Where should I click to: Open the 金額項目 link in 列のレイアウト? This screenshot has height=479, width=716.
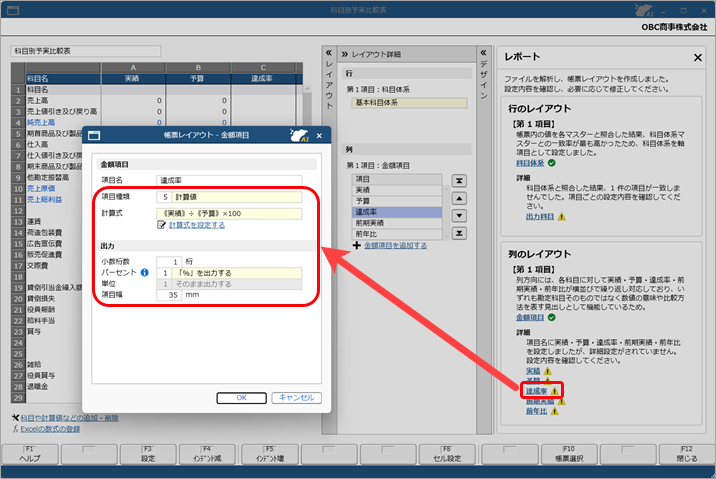pos(530,317)
